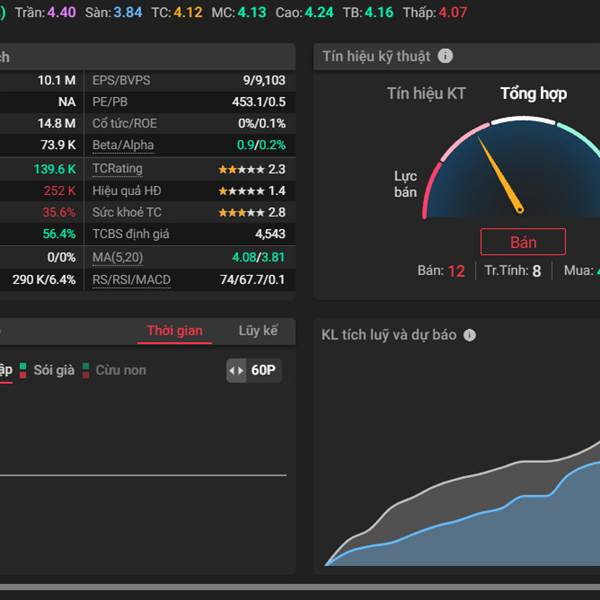Click info icon beside Tín hiệu kỹ thuật
This screenshot has width=600, height=600.
tap(446, 57)
